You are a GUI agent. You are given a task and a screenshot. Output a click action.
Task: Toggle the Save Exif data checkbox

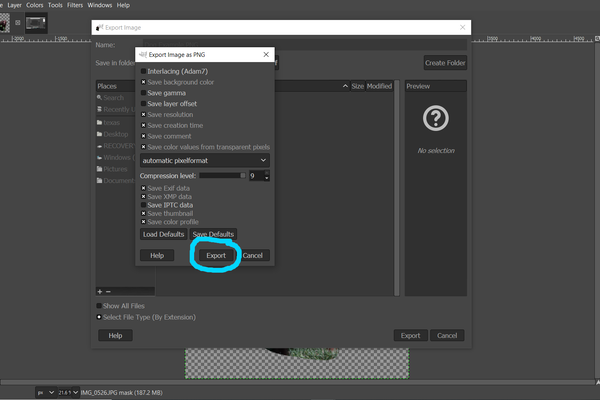[143, 188]
